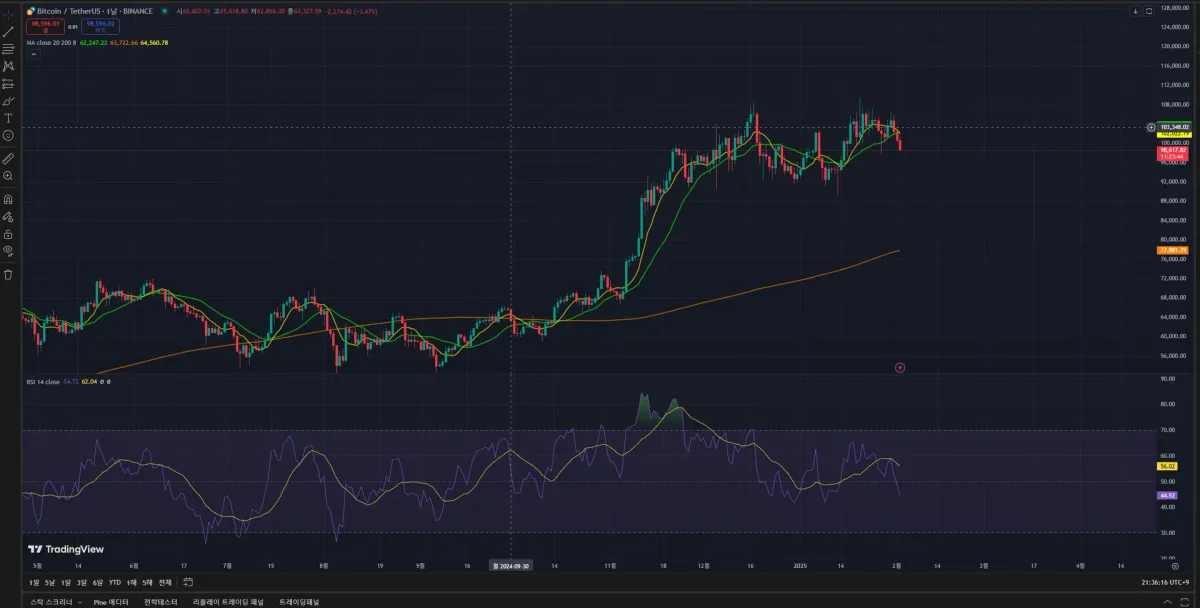Select the ruler measure tool
This screenshot has width=1200, height=608.
8,158
